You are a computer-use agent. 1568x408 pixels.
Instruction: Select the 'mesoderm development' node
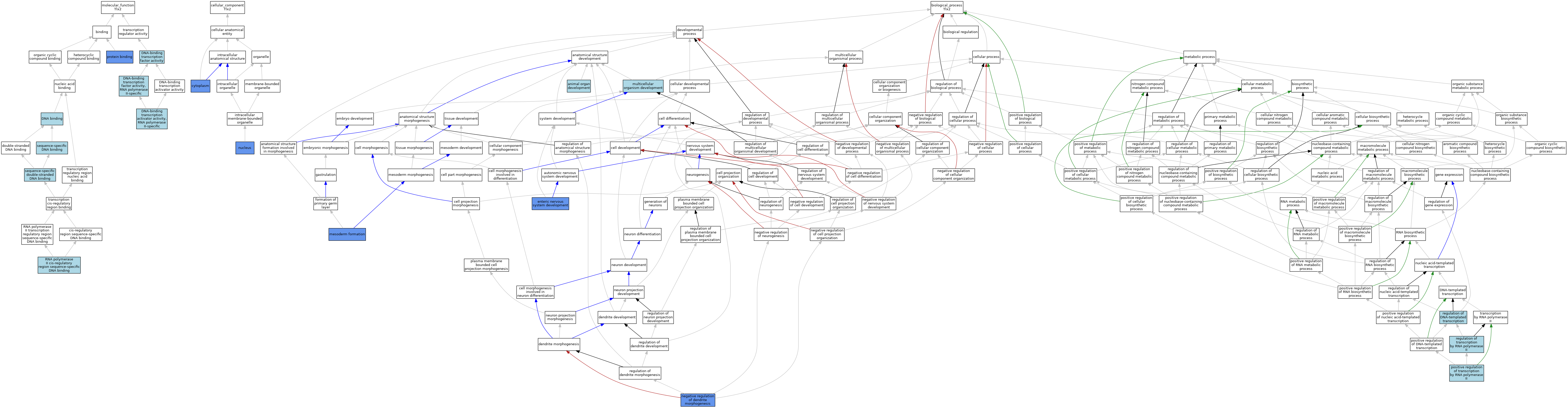pyautogui.click(x=461, y=148)
